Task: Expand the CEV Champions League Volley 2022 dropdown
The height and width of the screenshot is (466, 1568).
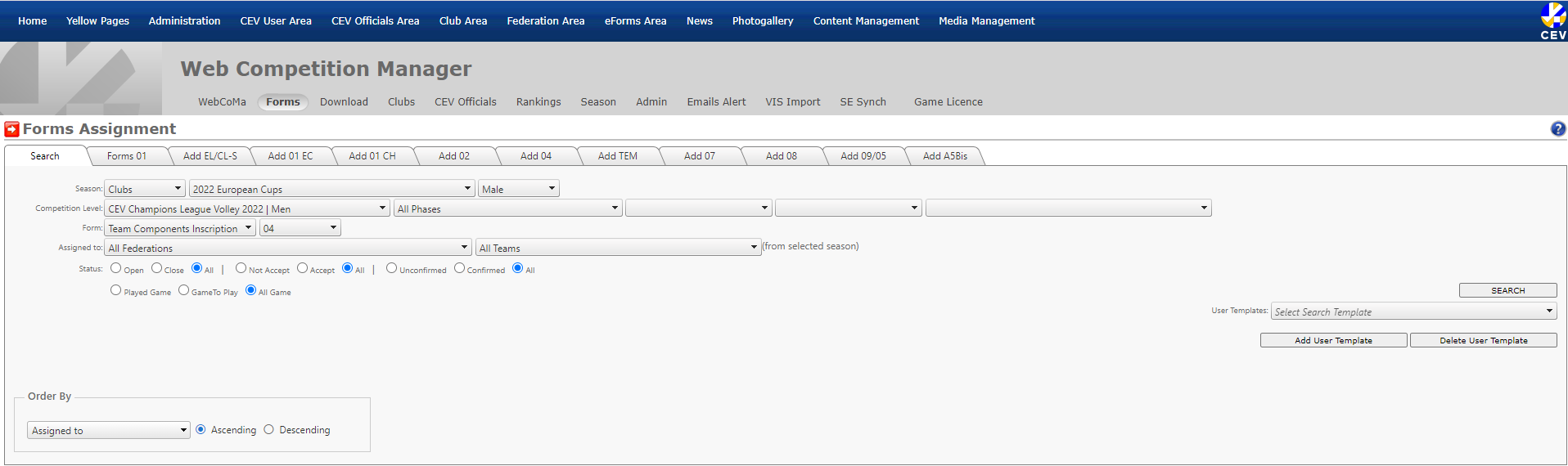Action: (247, 208)
